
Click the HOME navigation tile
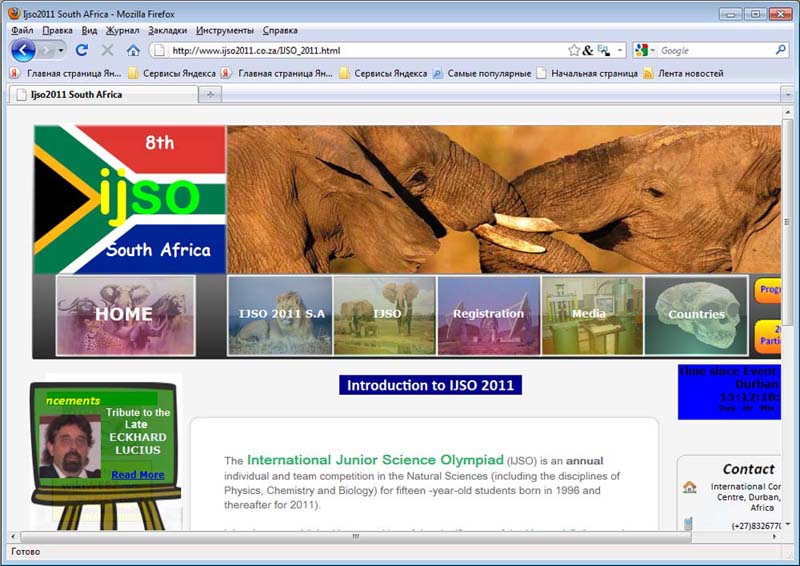pos(126,315)
